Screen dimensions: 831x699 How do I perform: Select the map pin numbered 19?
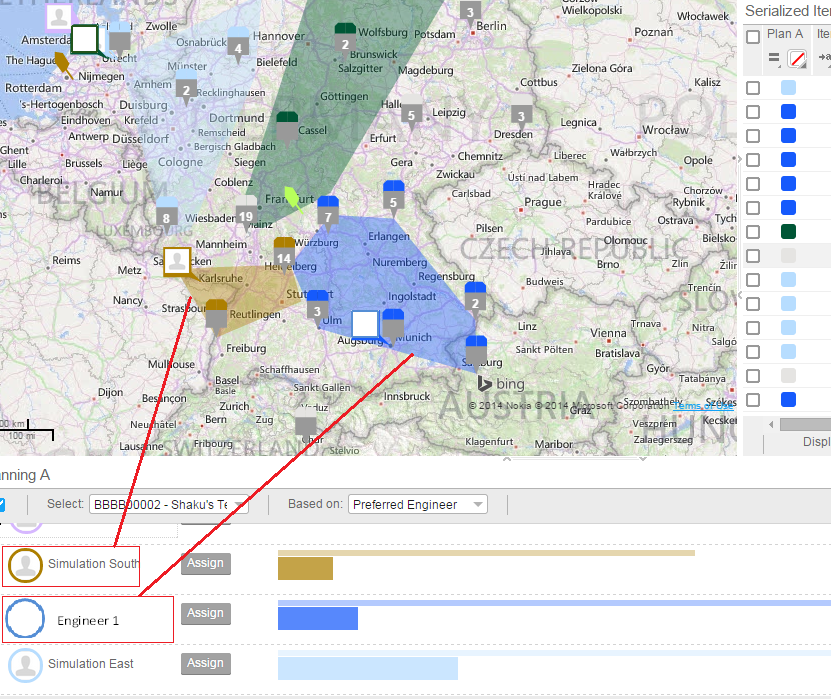246,216
